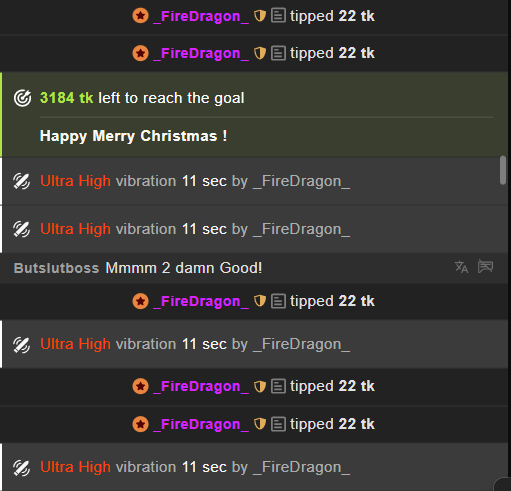This screenshot has height=491, width=511.
Task: Click Mmmm 2 damn Good message text
Action: (184, 268)
